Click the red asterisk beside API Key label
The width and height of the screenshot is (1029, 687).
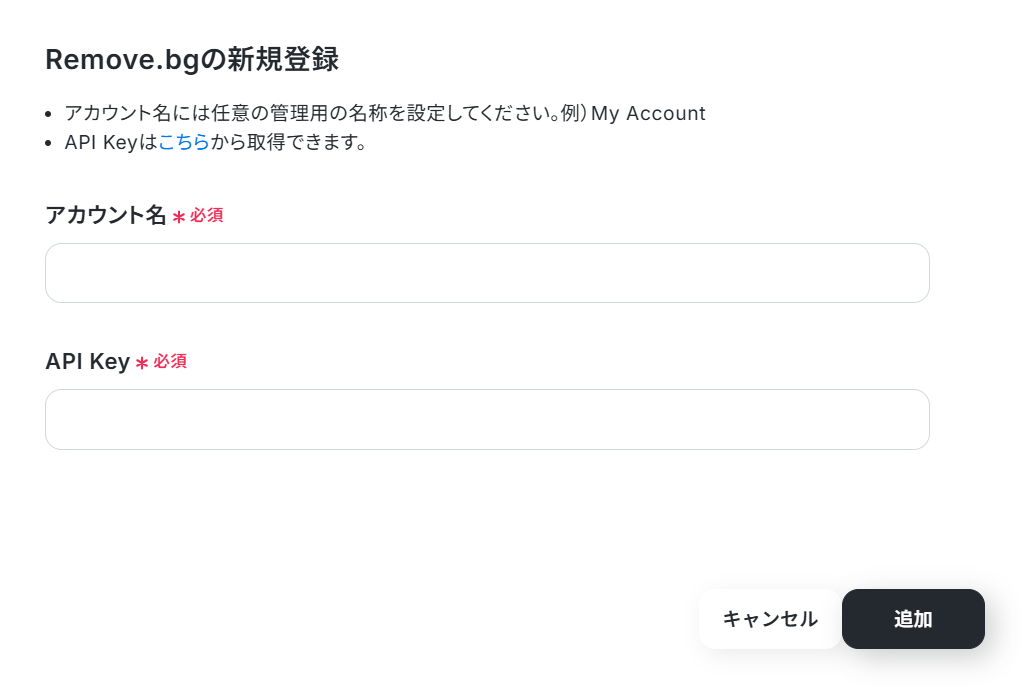coord(142,363)
